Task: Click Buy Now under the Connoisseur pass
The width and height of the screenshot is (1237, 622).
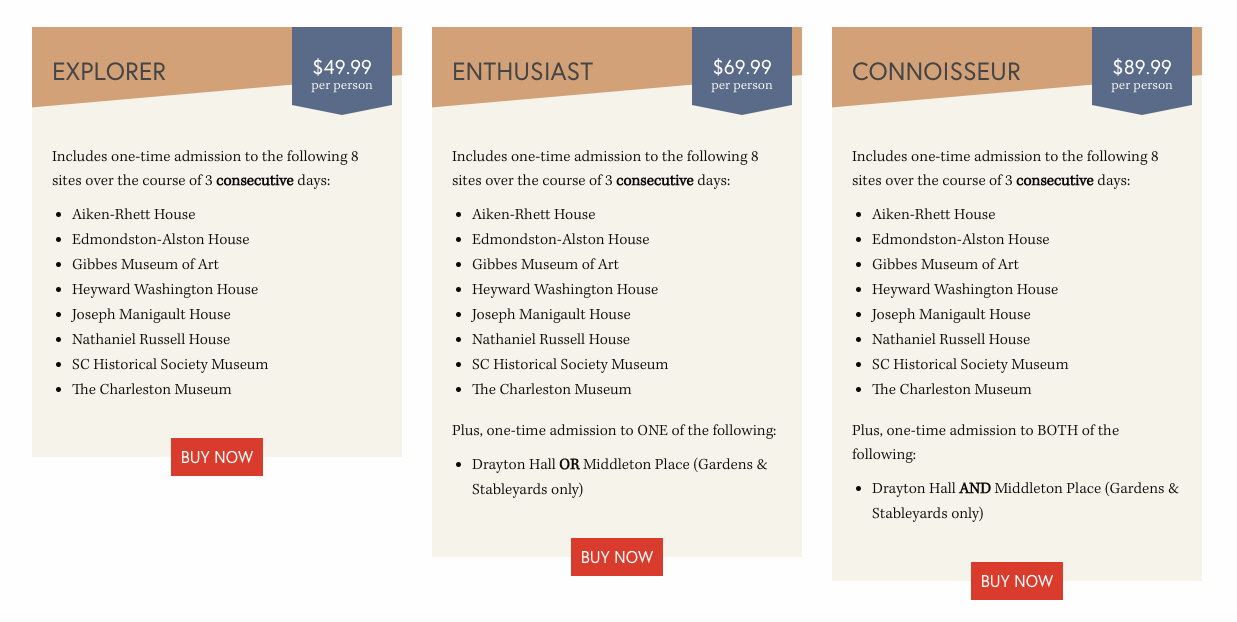Action: [x=1017, y=581]
